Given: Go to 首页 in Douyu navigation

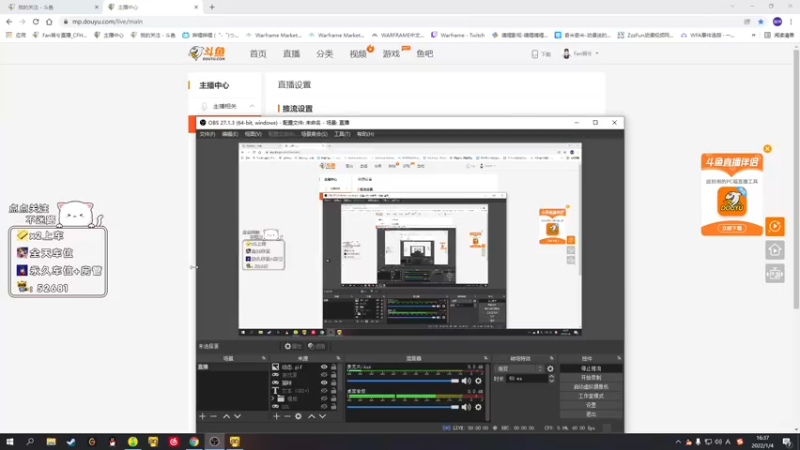Looking at the screenshot, I should coord(258,54).
